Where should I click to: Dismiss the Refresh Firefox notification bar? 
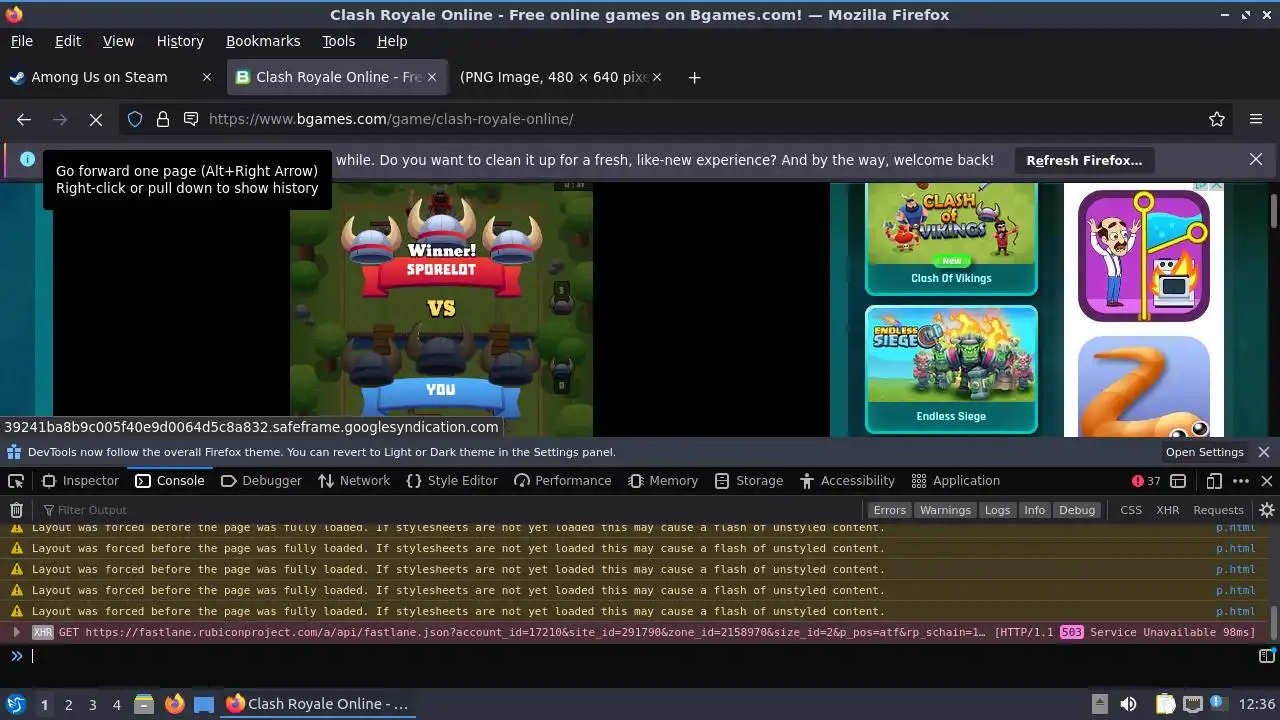coord(1256,160)
